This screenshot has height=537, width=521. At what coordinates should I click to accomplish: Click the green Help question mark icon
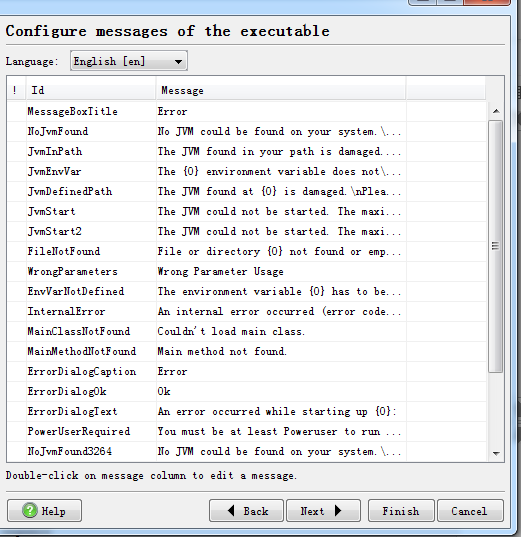coord(29,511)
